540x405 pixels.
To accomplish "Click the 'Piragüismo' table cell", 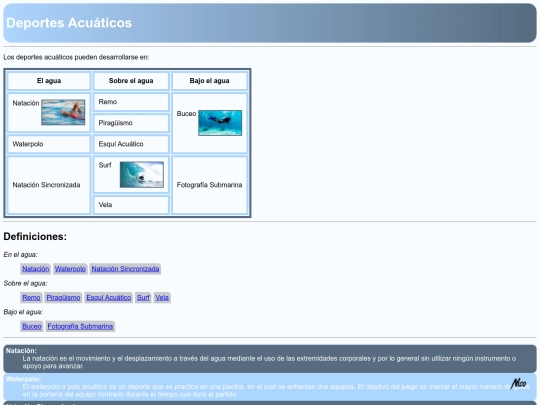I will [x=131, y=123].
